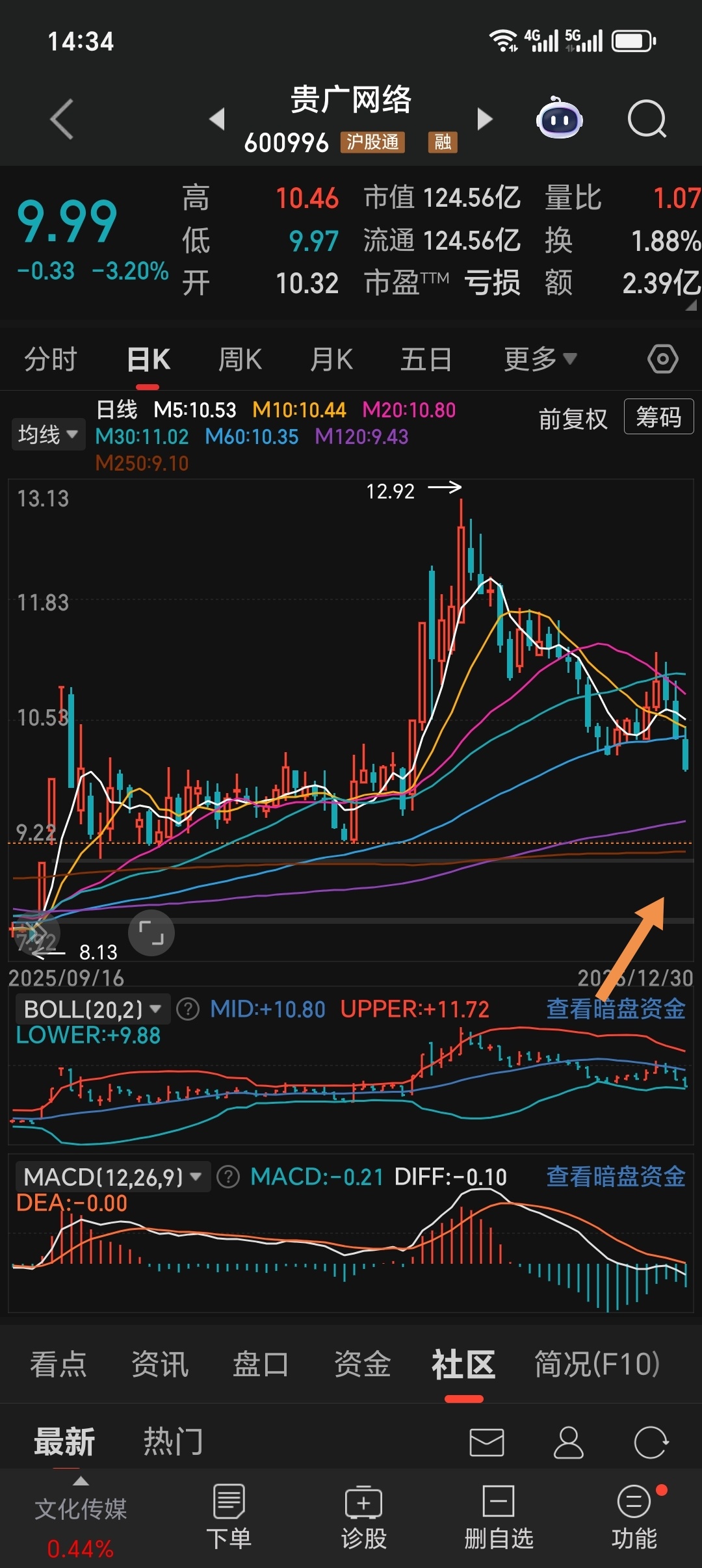Open chart settings hexagon icon
The height and width of the screenshot is (1568, 702).
[663, 359]
